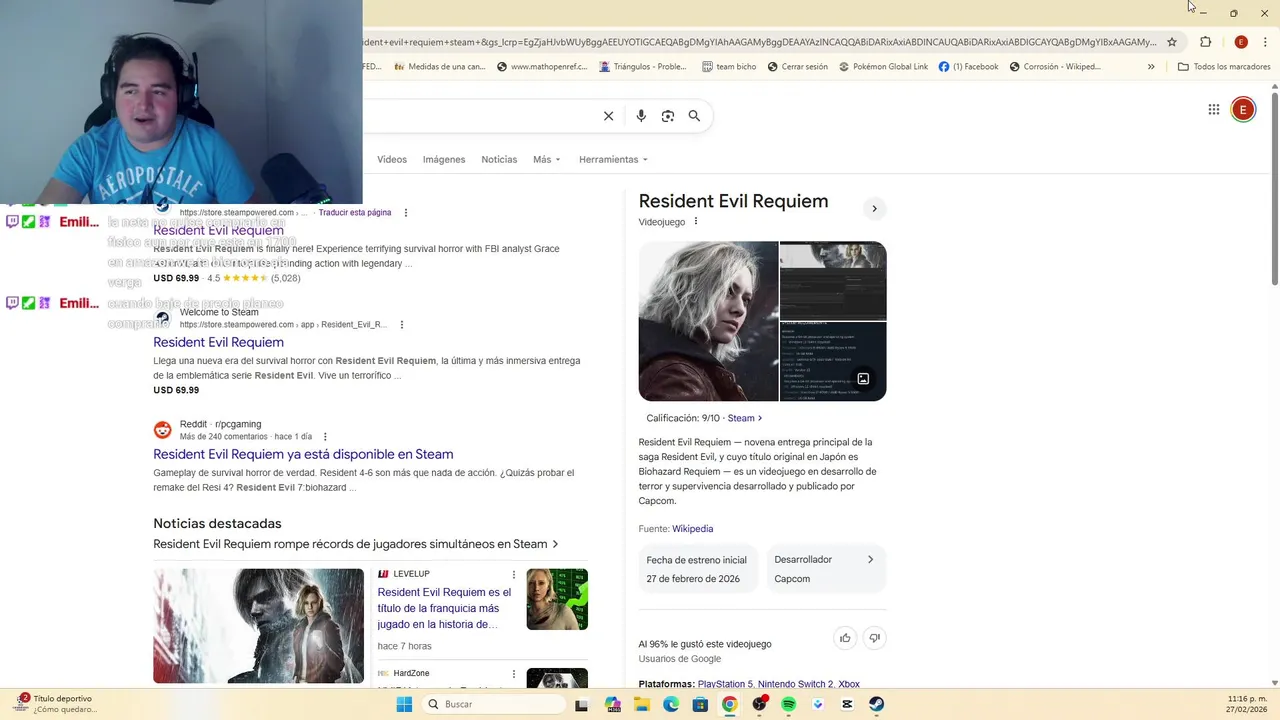
Task: Open Steam from the taskbar
Action: [876, 704]
